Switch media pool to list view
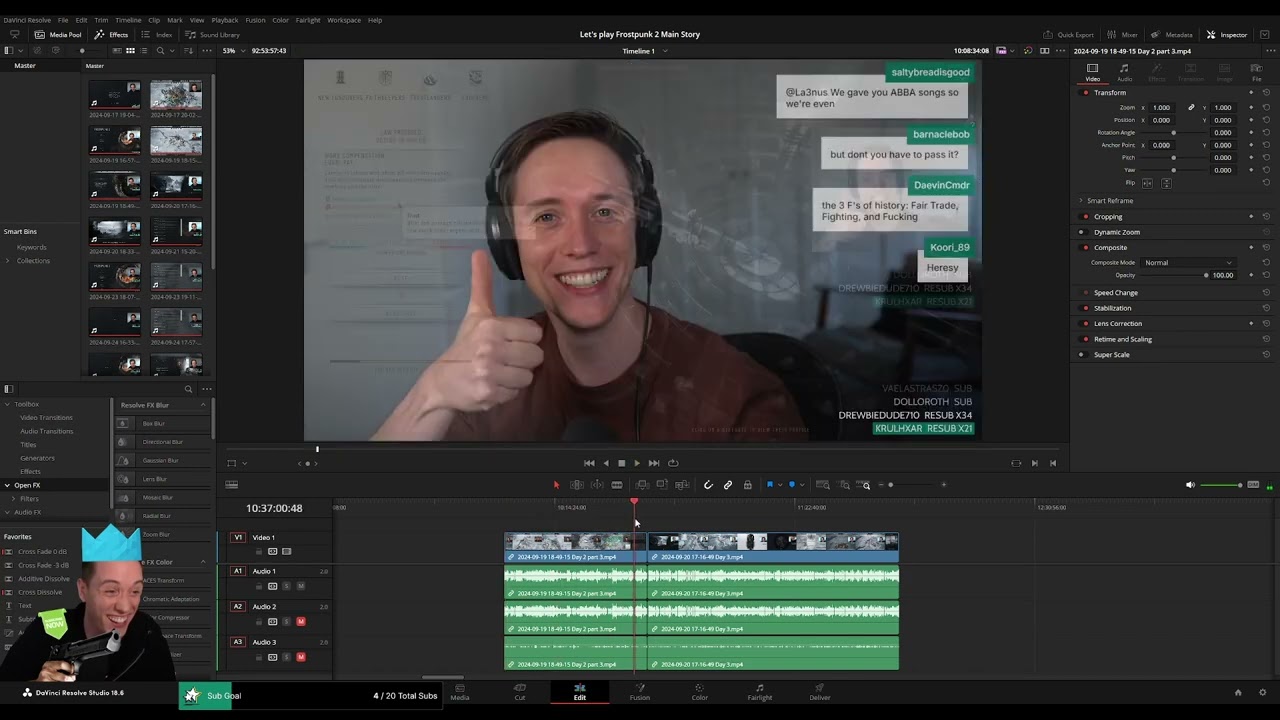This screenshot has width=1280, height=720. pos(145,50)
